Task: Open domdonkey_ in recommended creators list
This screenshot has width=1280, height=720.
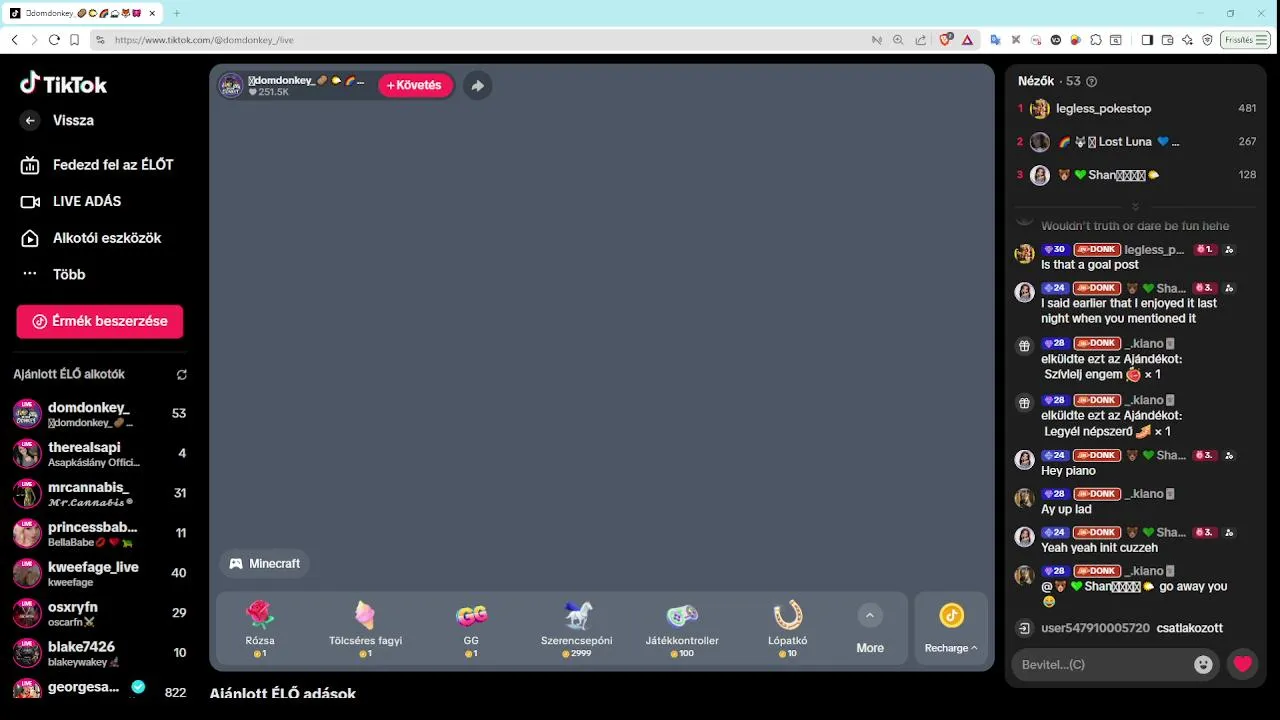Action: pyautogui.click(x=100, y=414)
